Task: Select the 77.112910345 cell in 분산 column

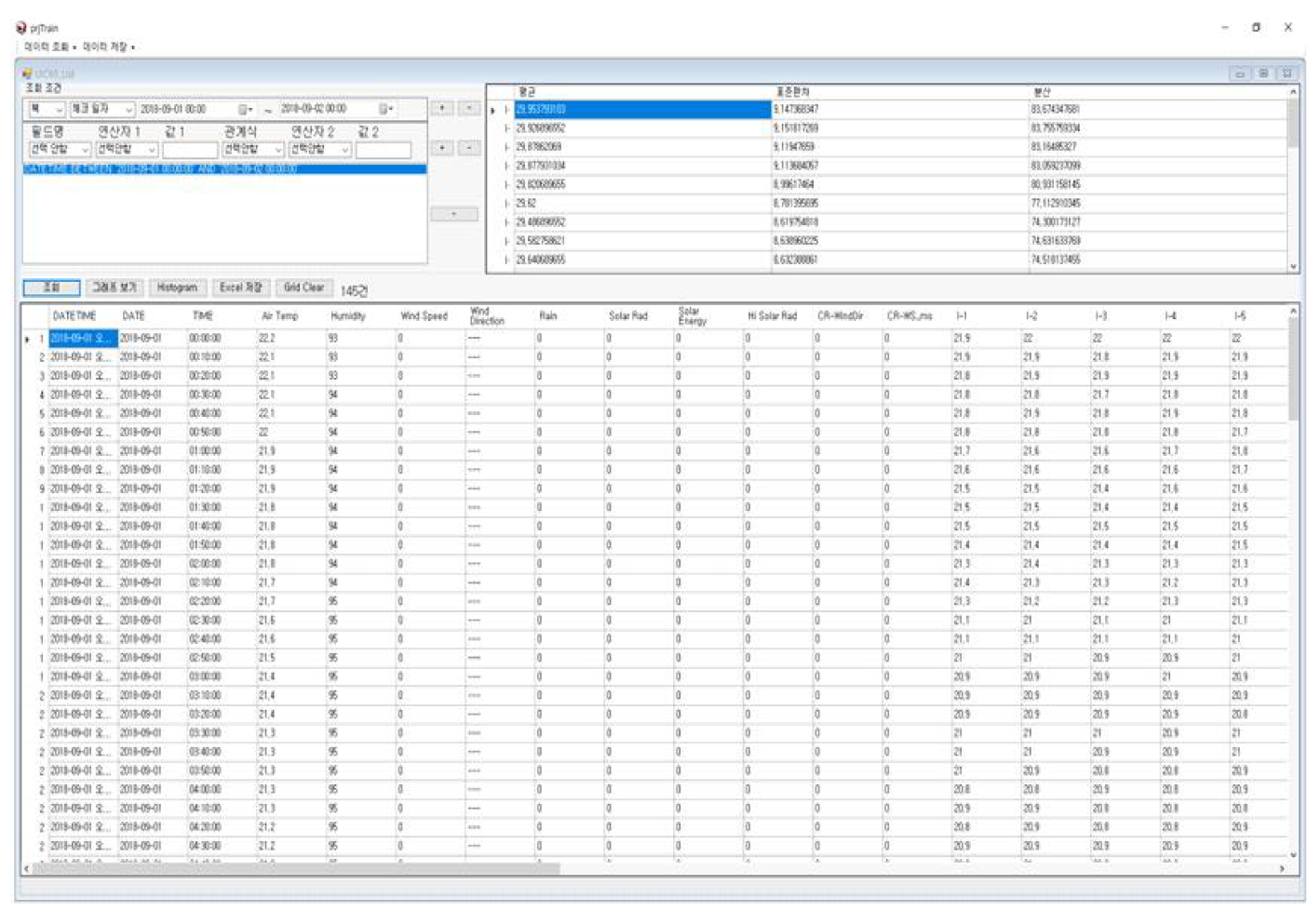Action: click(x=1157, y=204)
